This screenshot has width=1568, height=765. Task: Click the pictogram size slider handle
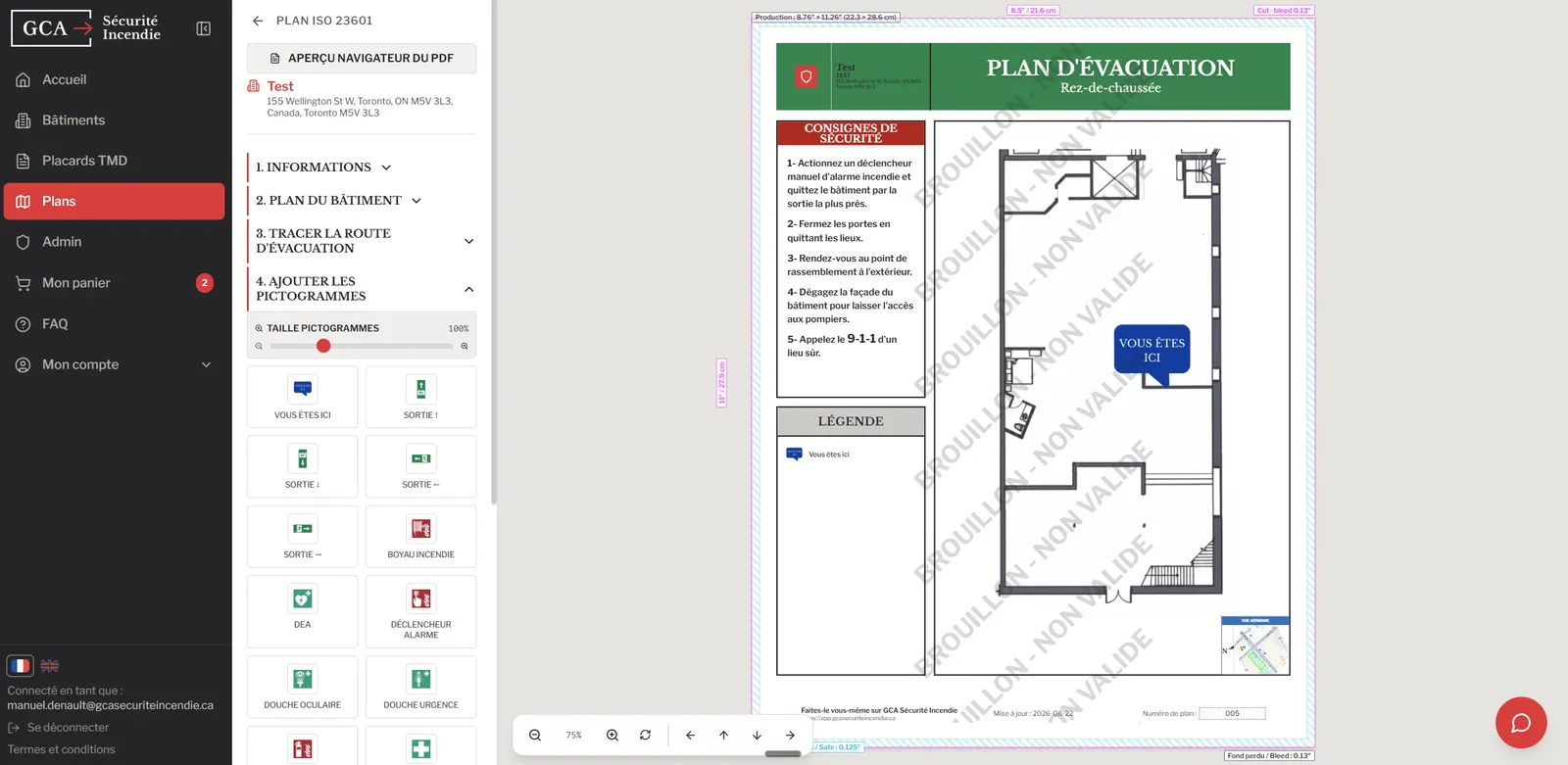[323, 346]
